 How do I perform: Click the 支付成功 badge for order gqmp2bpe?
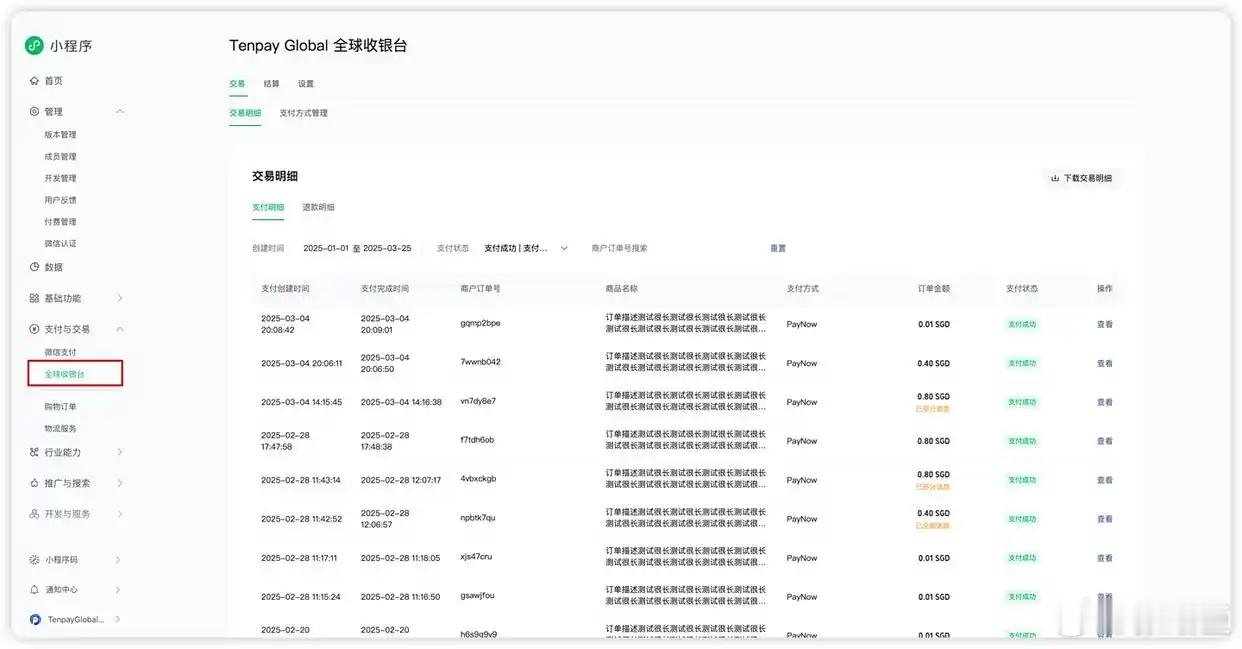click(1022, 324)
